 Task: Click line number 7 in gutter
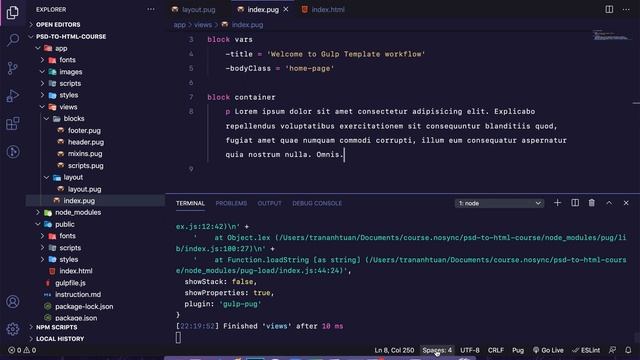tap(191, 97)
